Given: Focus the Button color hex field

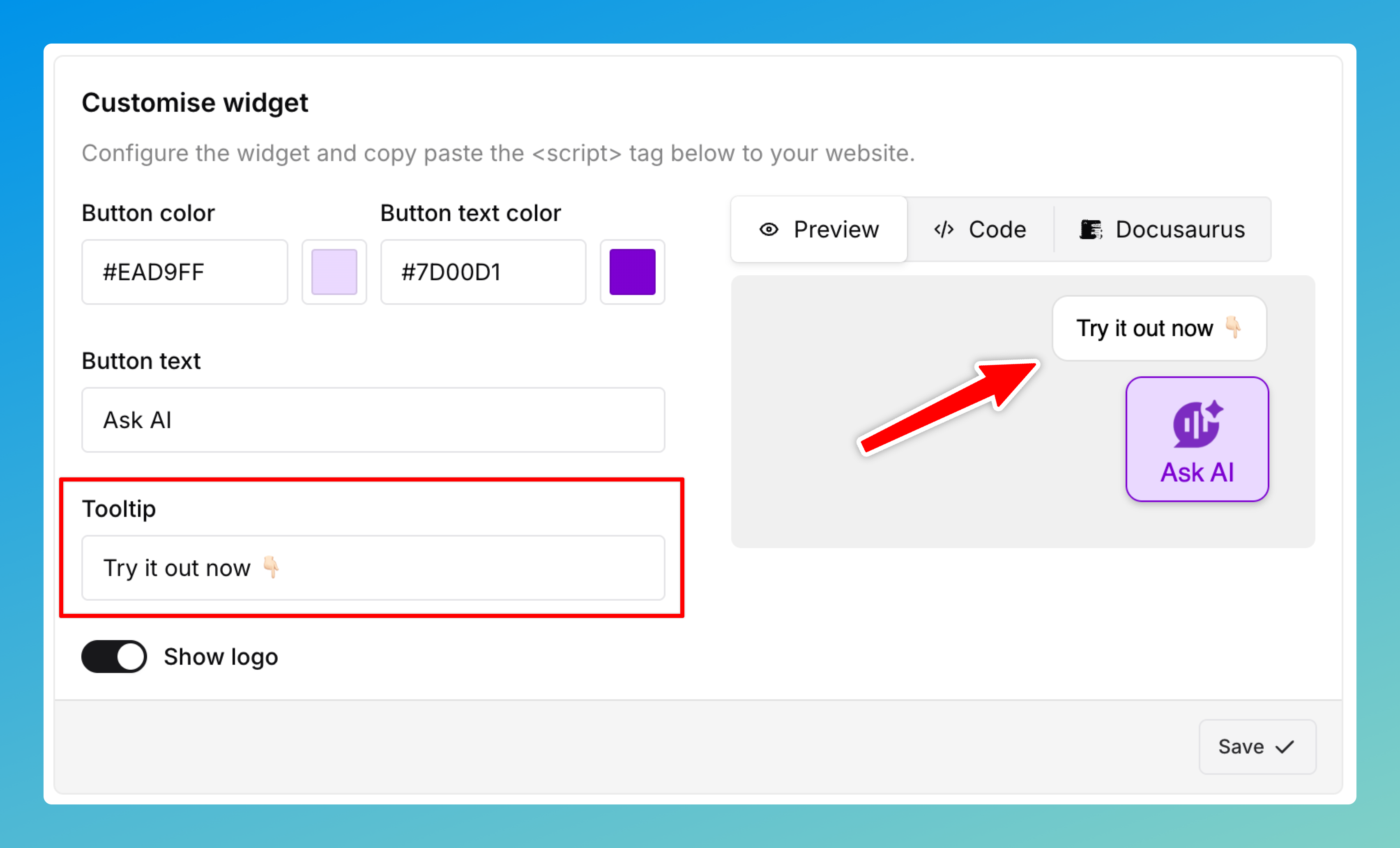Looking at the screenshot, I should (185, 272).
